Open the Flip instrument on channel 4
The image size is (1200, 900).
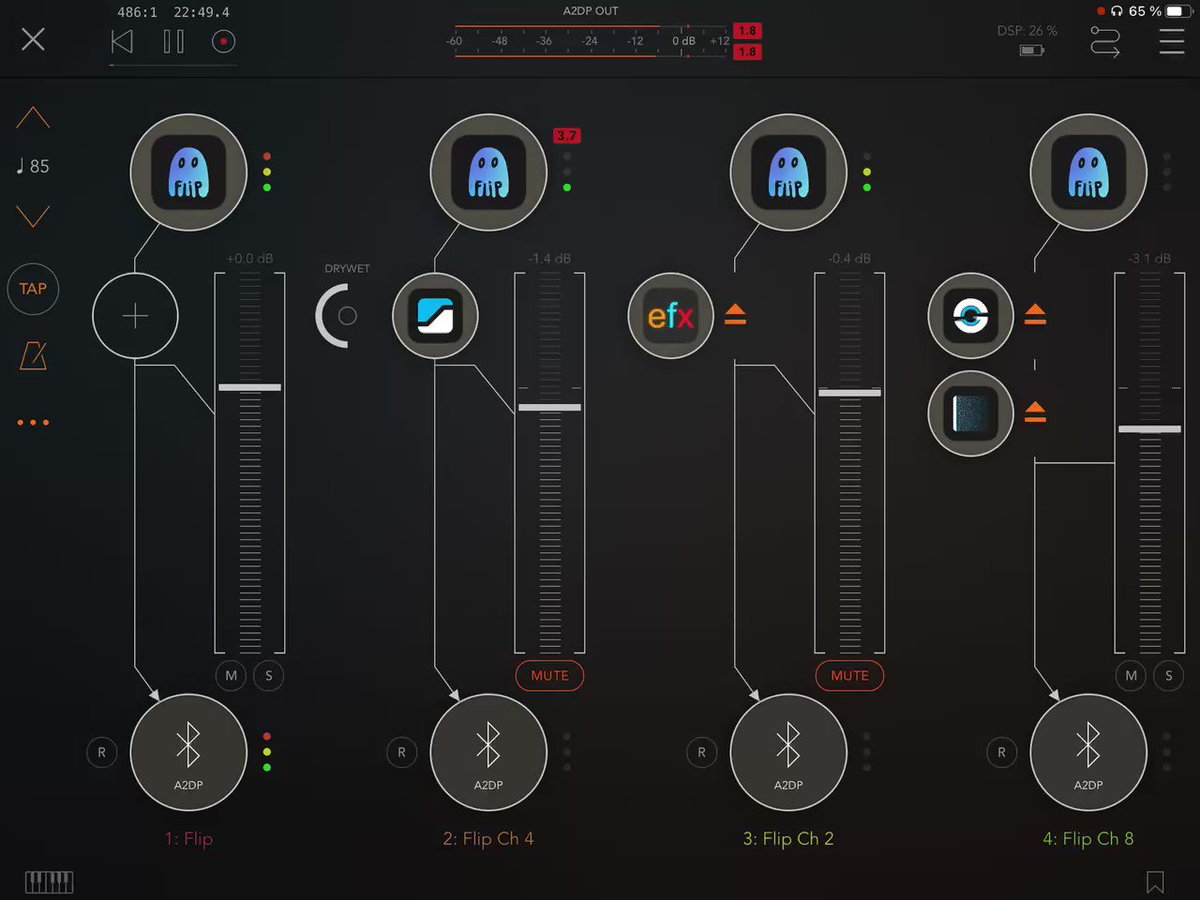point(1088,172)
